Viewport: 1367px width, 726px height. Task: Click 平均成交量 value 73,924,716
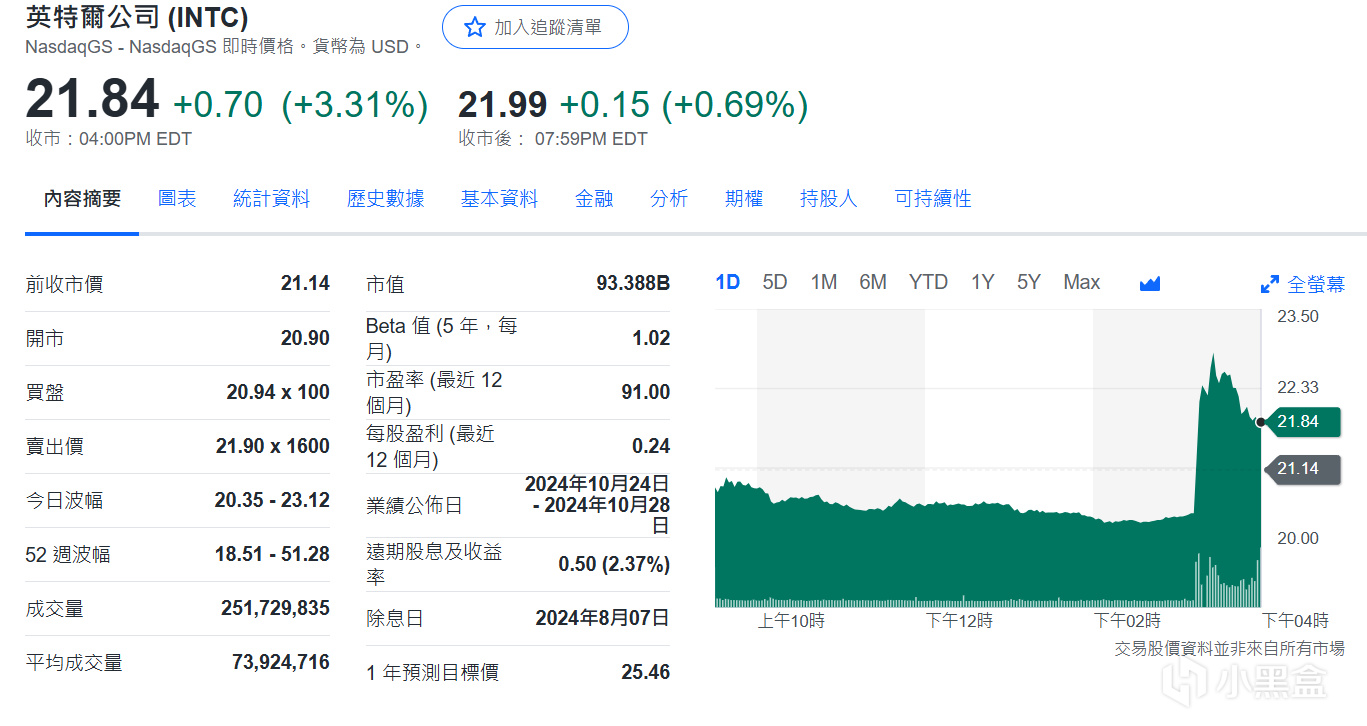(280, 662)
